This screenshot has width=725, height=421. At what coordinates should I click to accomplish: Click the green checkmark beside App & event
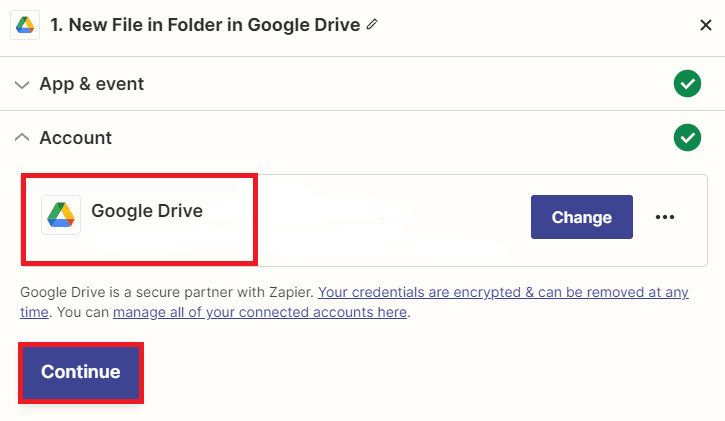[x=687, y=84]
